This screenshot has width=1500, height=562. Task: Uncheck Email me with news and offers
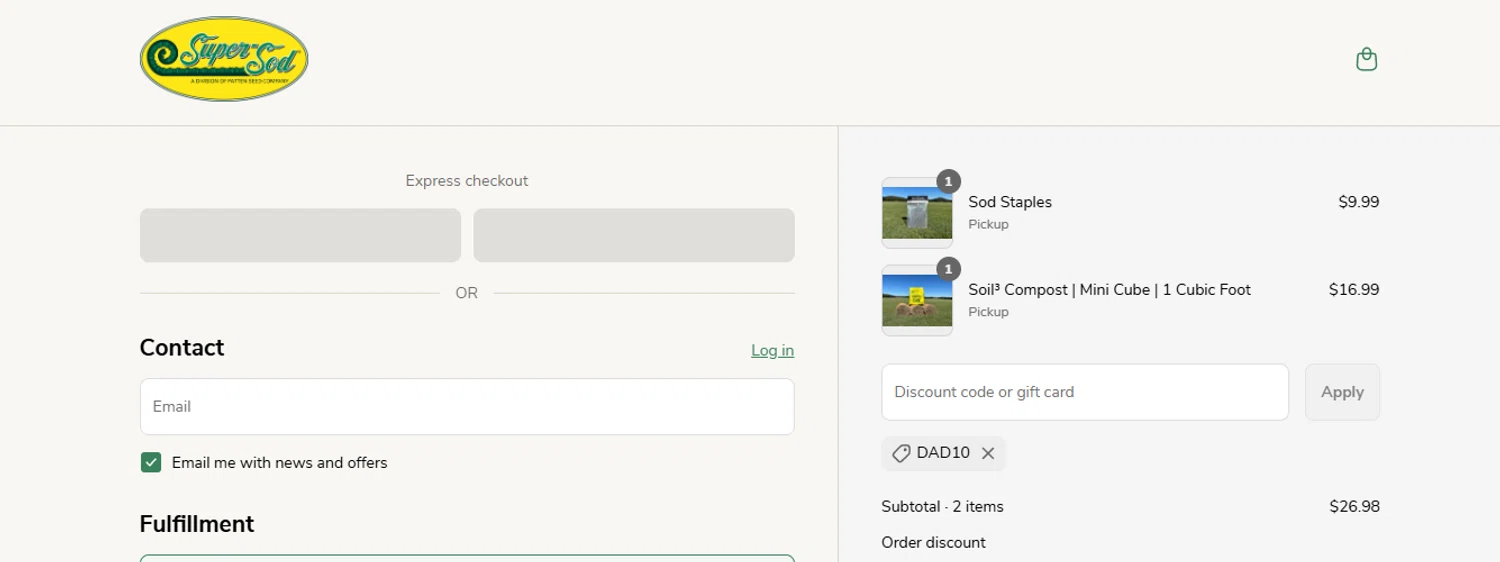coord(151,462)
